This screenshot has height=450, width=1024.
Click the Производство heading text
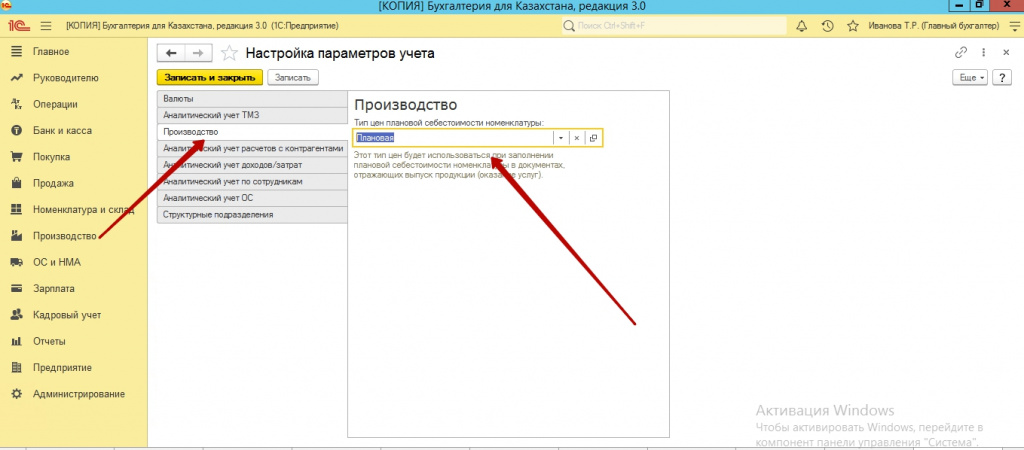[x=405, y=104]
